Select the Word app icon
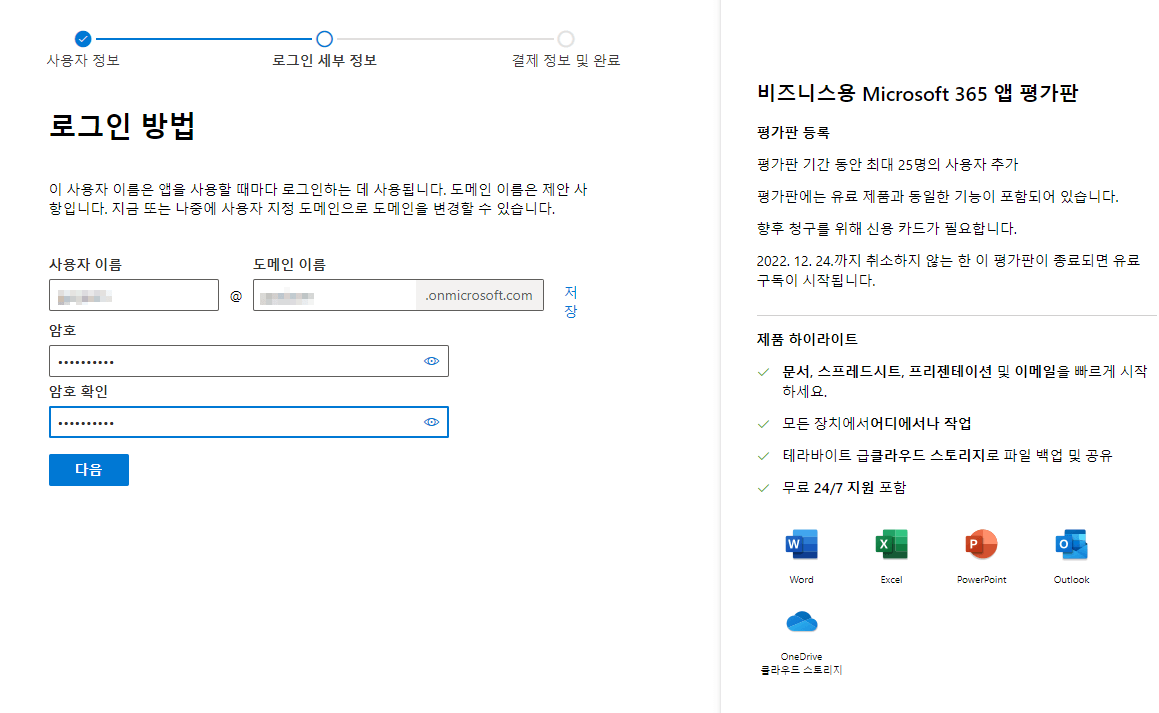Image resolution: width=1159 pixels, height=713 pixels. (800, 545)
